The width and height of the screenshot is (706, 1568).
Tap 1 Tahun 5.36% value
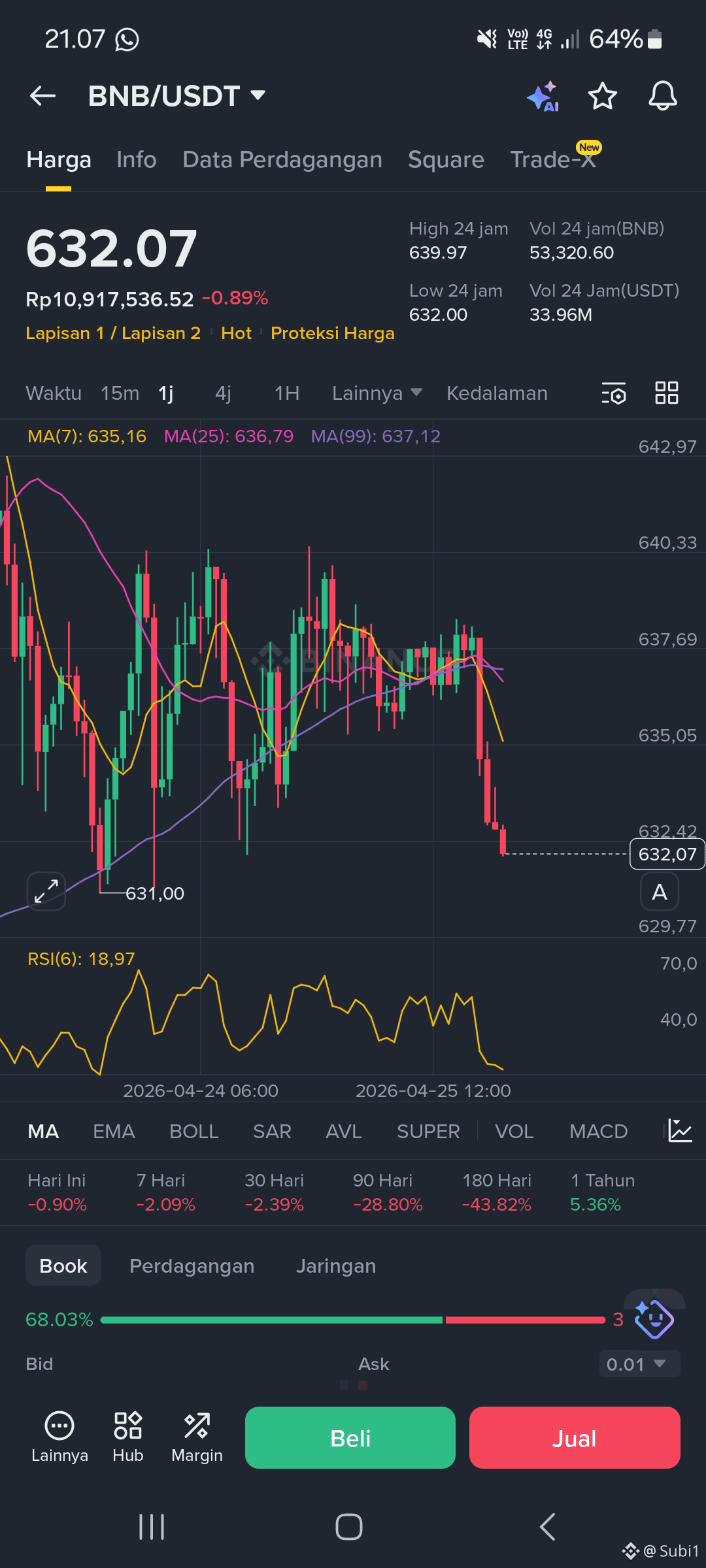pyautogui.click(x=596, y=1204)
